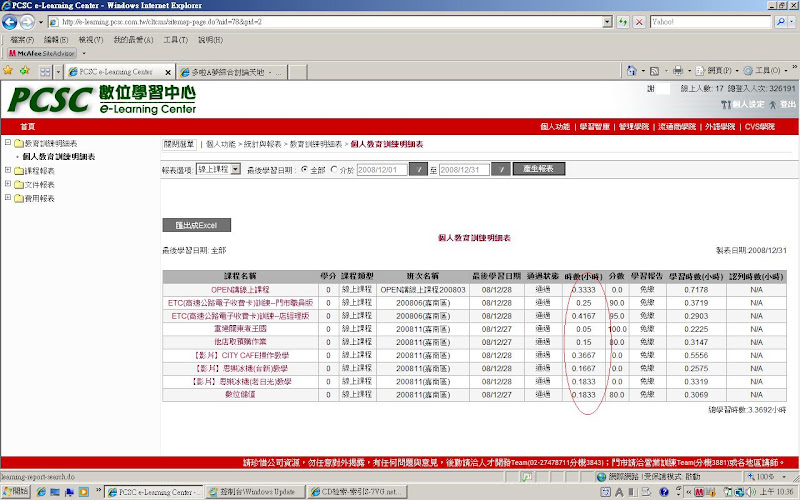Screen dimensions: 800x500
Task: Open the Quick Tabs dropdown arrow
Action: pos(58,72)
